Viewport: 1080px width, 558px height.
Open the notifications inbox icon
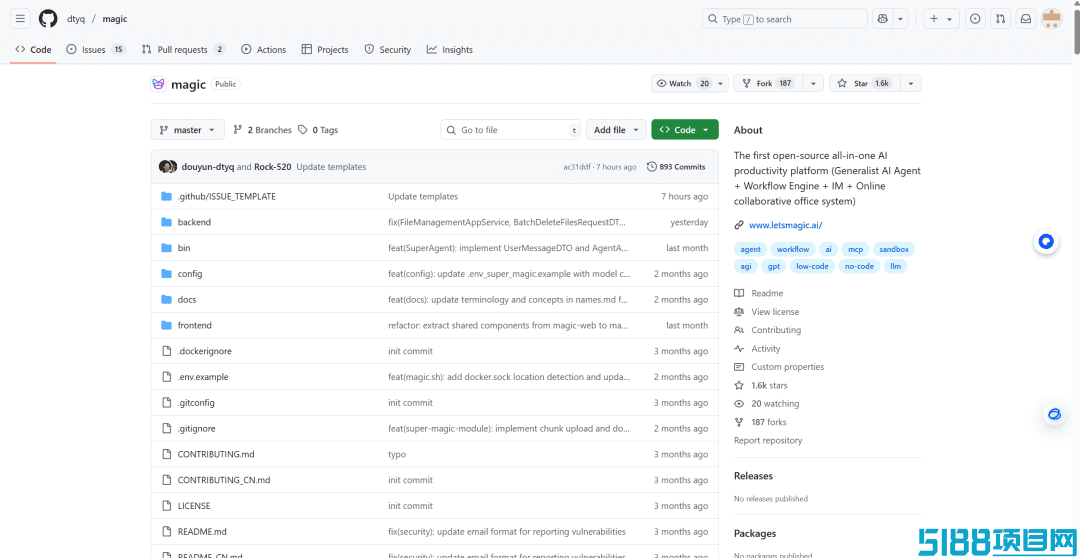point(1026,19)
